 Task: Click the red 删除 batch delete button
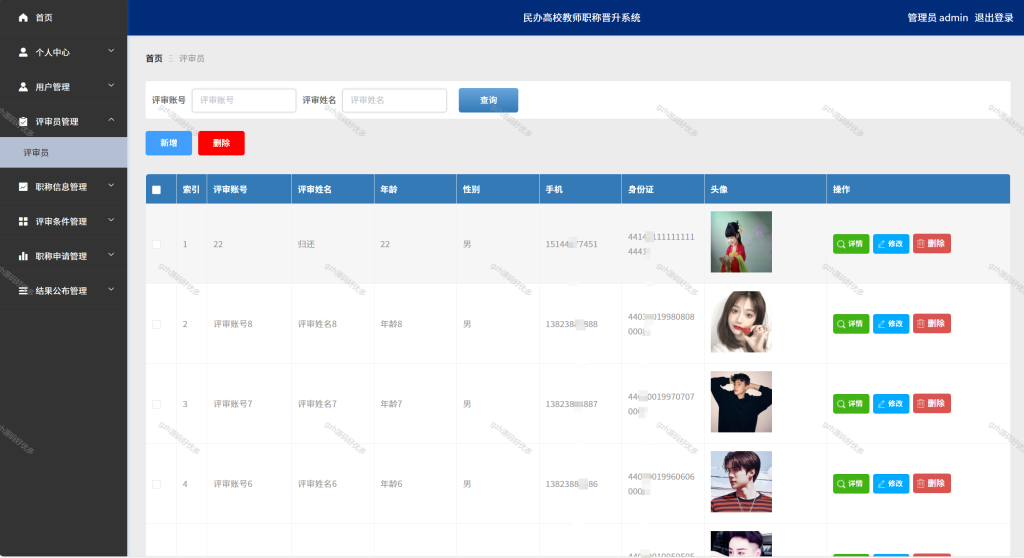pos(221,143)
